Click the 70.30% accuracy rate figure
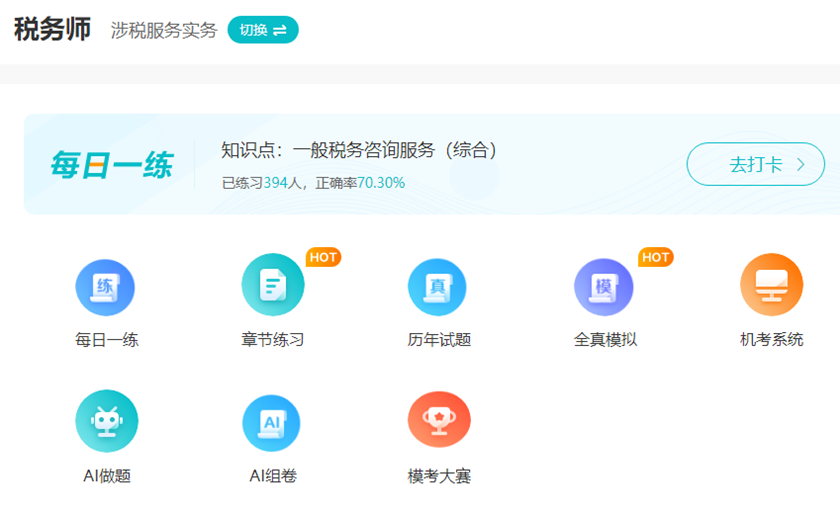The image size is (840, 514). (381, 183)
